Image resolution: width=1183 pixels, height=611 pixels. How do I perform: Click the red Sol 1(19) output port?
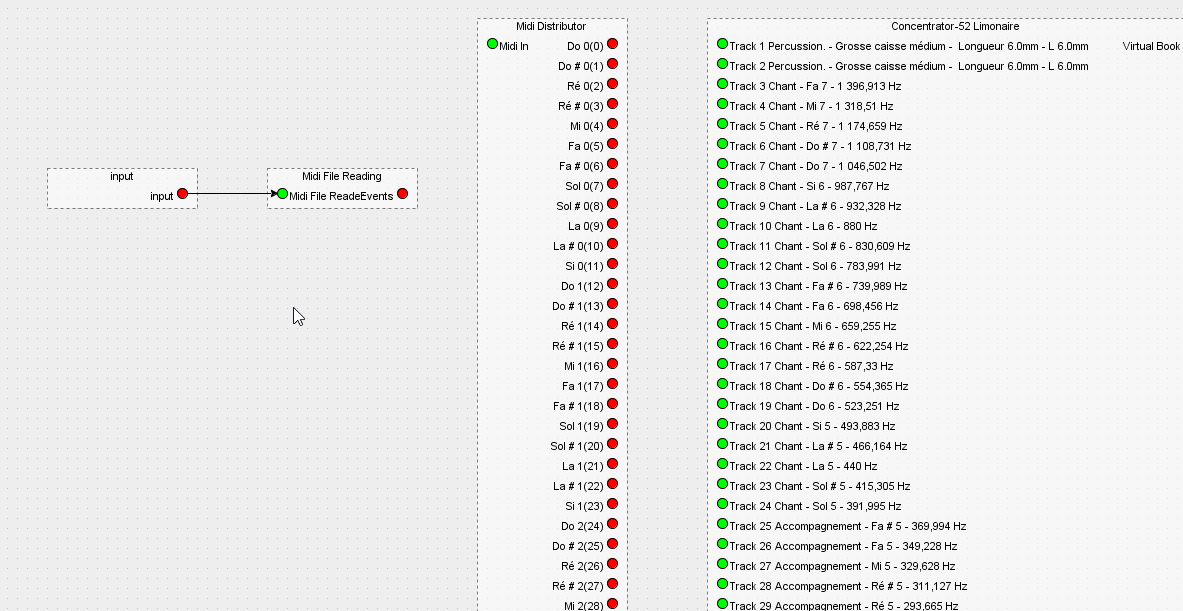coord(612,424)
